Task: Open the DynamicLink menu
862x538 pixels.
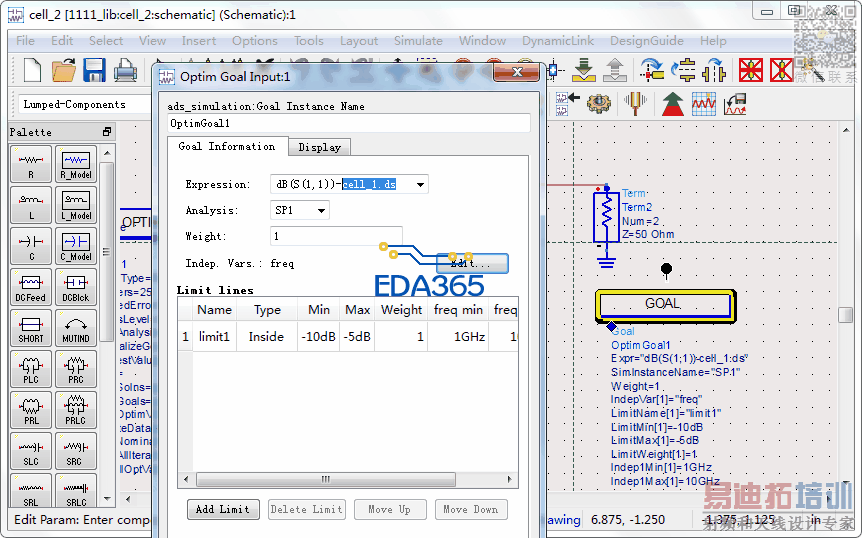Action: [558, 41]
